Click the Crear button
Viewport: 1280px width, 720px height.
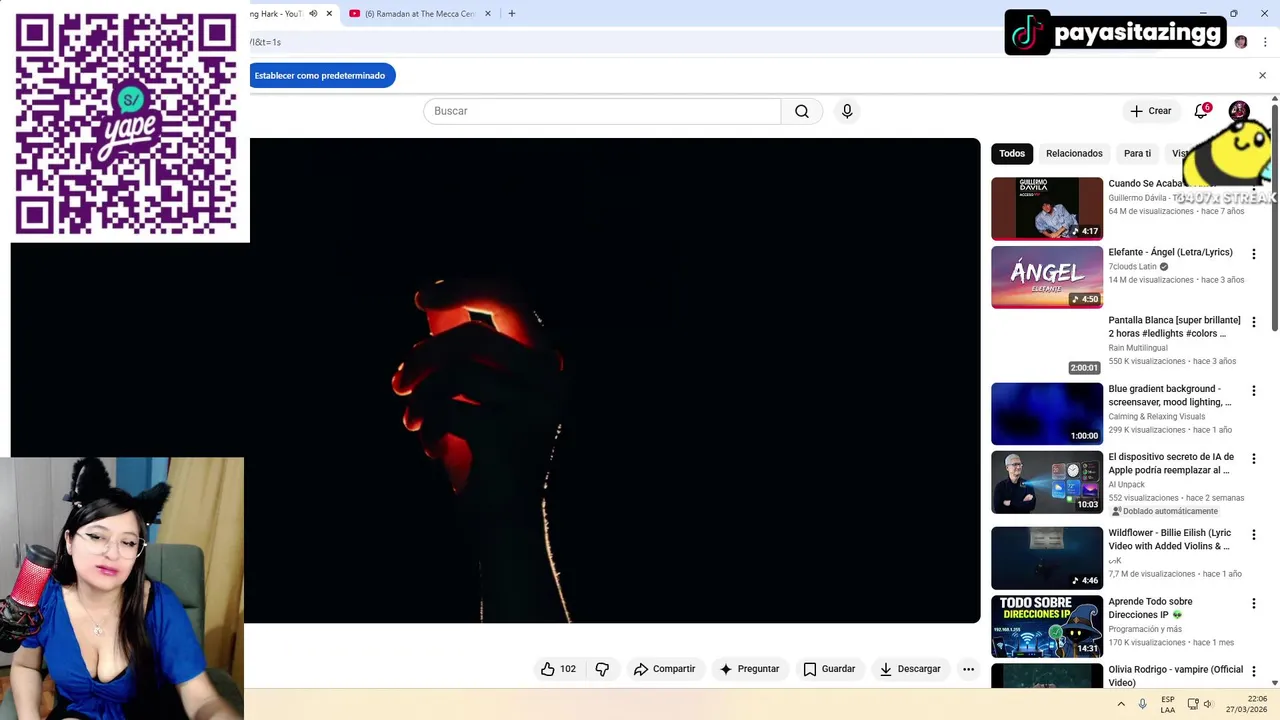(x=1150, y=111)
